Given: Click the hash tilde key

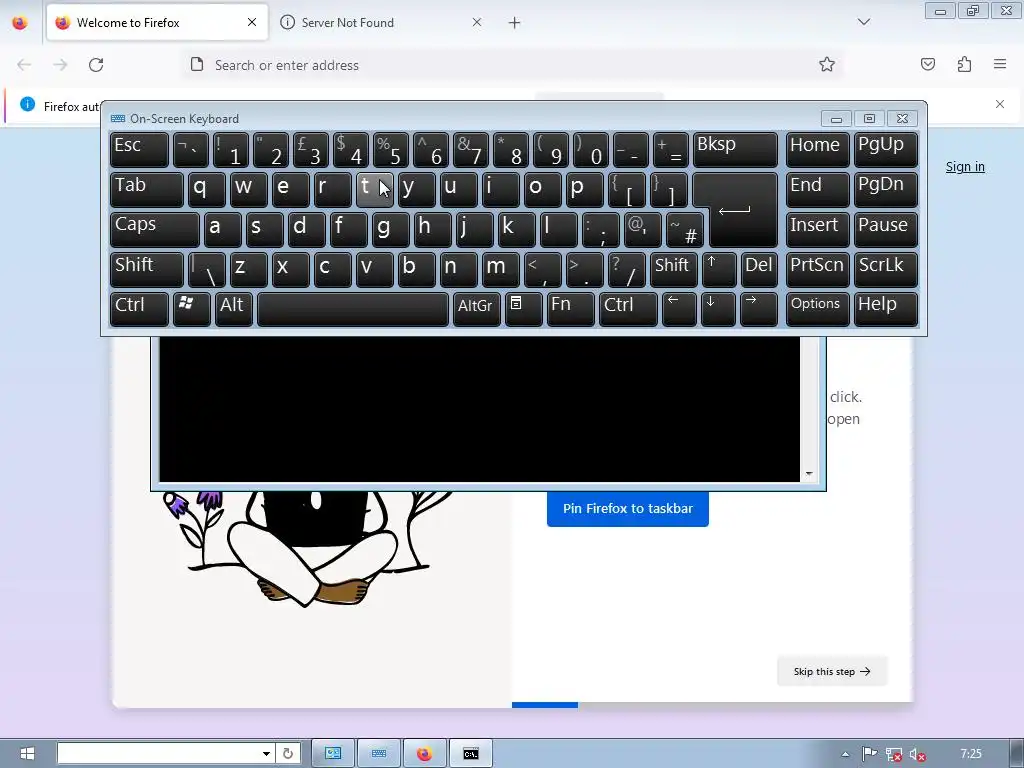Looking at the screenshot, I should (684, 229).
